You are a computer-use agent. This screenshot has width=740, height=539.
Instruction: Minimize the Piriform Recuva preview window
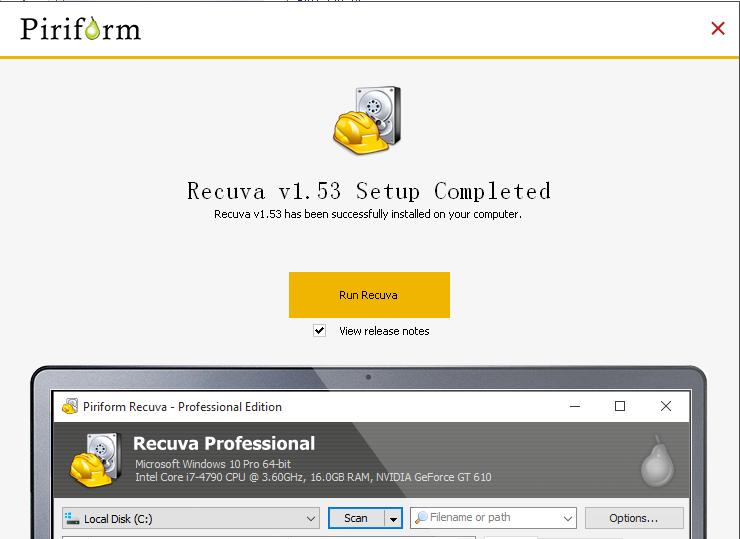coord(575,406)
